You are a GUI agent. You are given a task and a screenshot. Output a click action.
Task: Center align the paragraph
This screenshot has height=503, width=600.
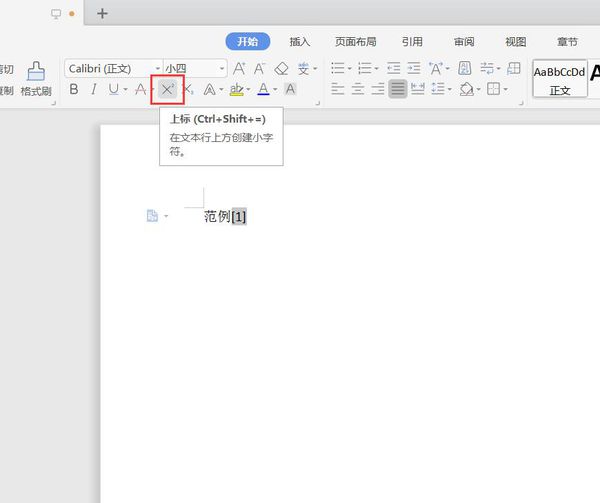tap(357, 90)
